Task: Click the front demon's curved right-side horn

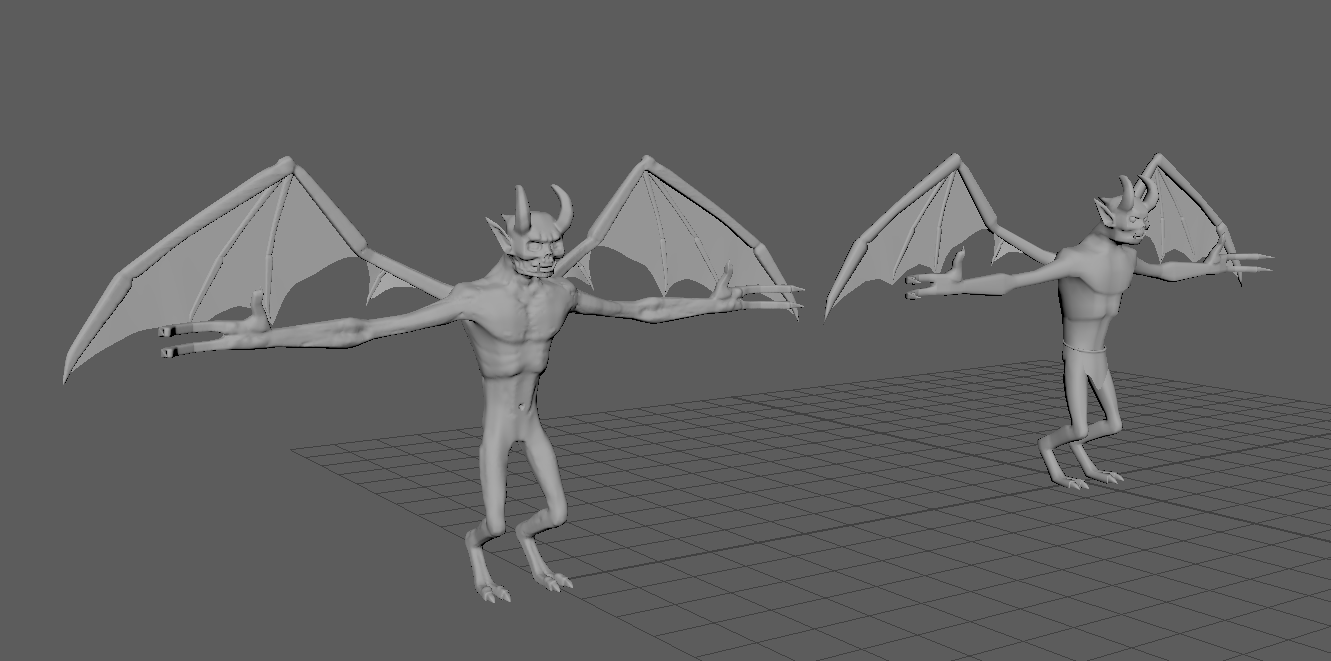Action: (x=563, y=206)
